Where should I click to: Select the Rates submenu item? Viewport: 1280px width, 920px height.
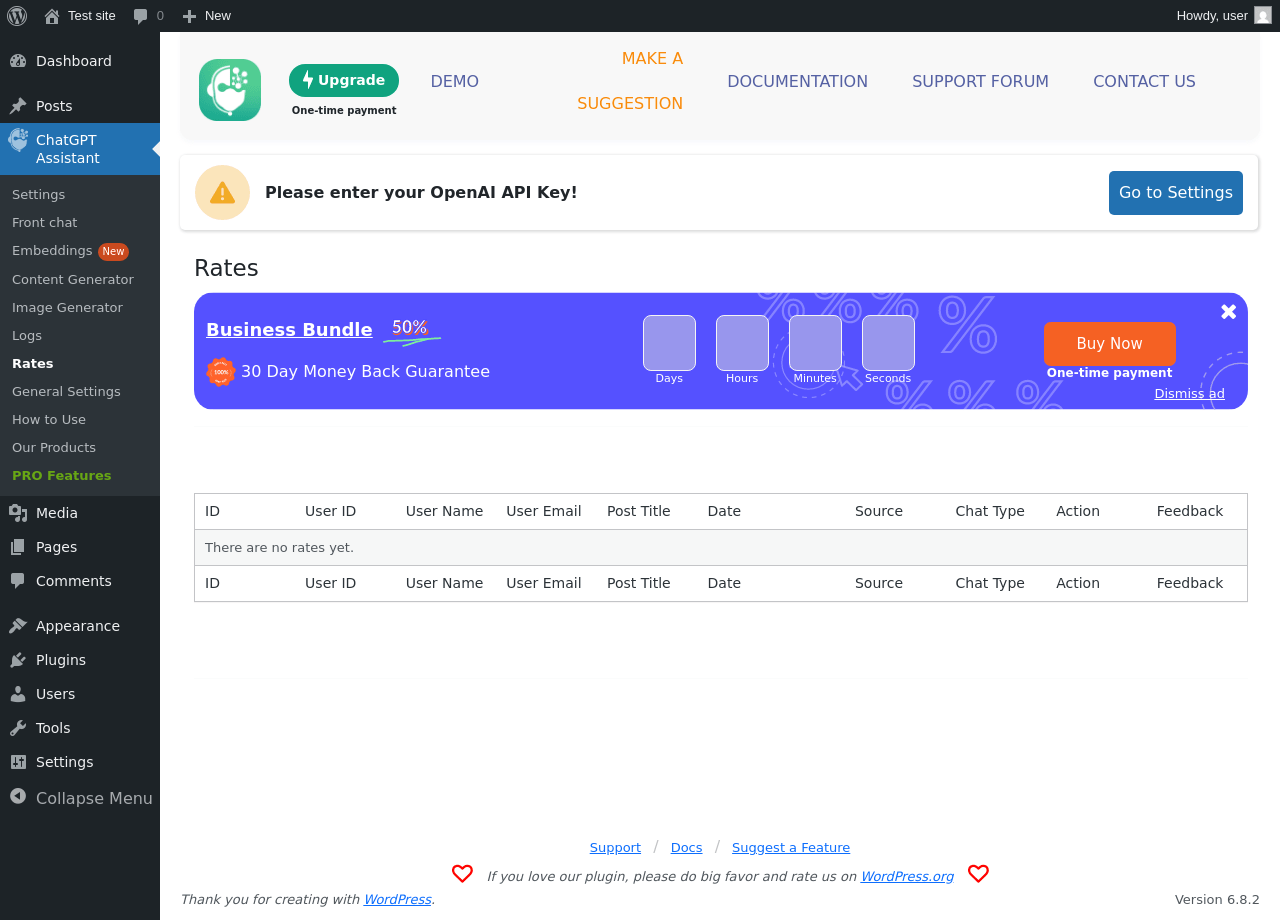33,364
